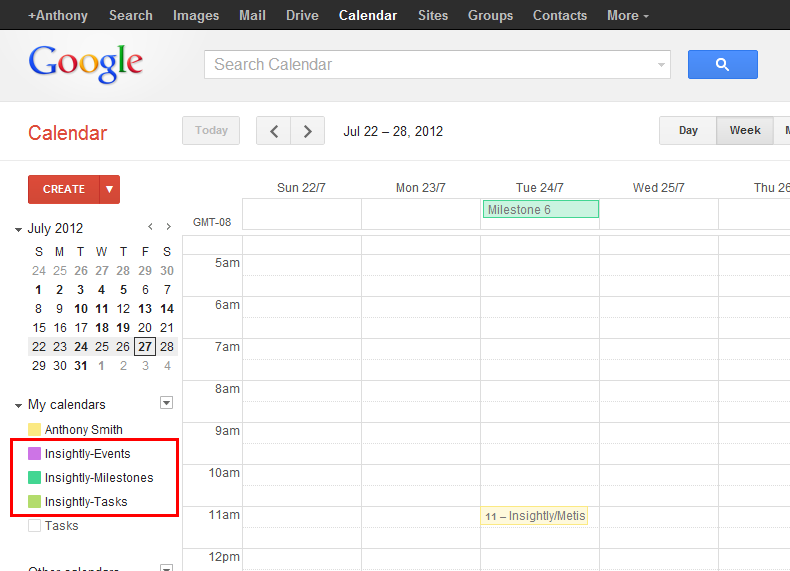Click the Sun 22/7 day header

tap(301, 188)
